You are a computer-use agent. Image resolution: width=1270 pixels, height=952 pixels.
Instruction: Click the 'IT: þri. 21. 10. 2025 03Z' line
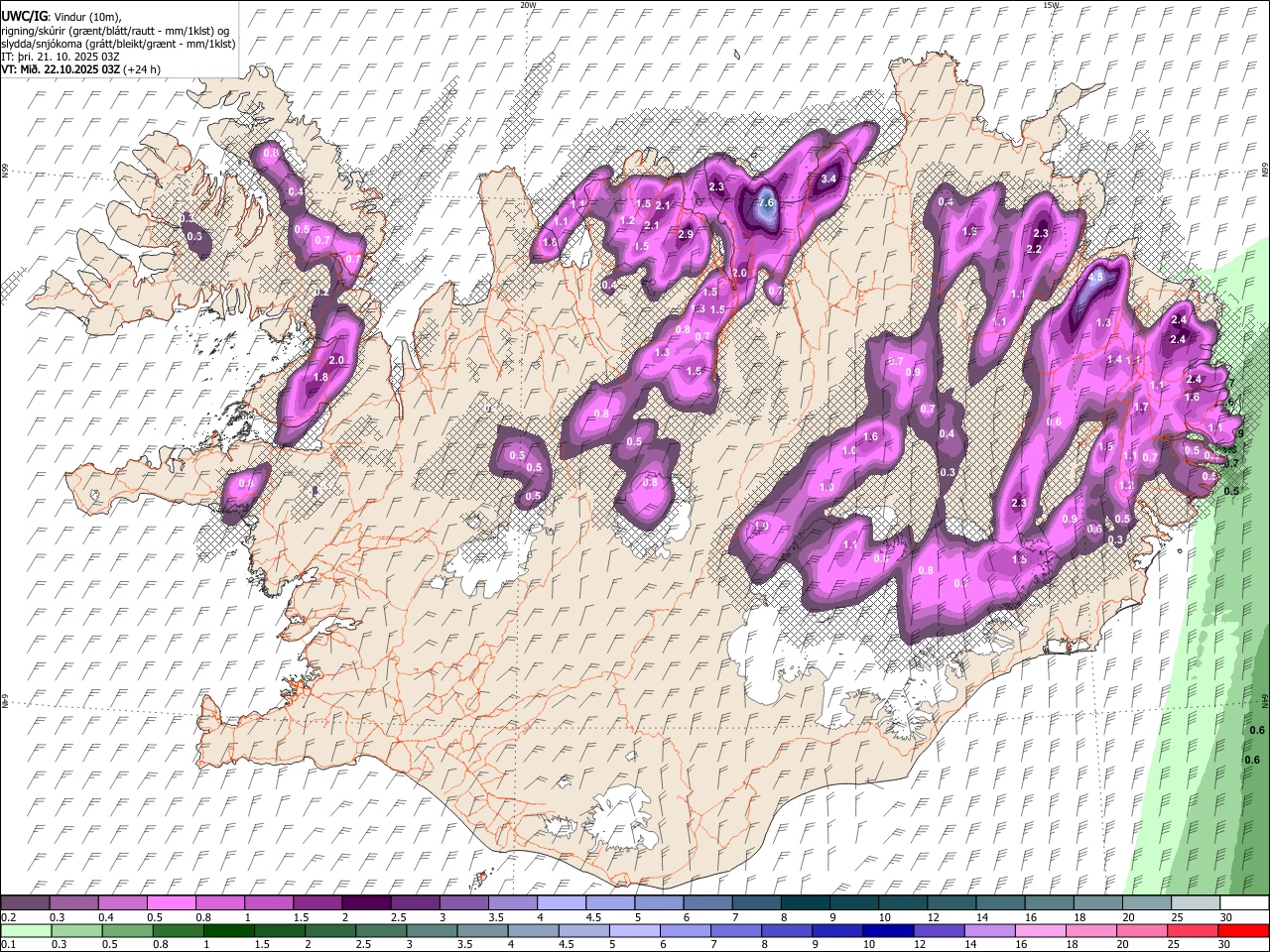point(61,57)
